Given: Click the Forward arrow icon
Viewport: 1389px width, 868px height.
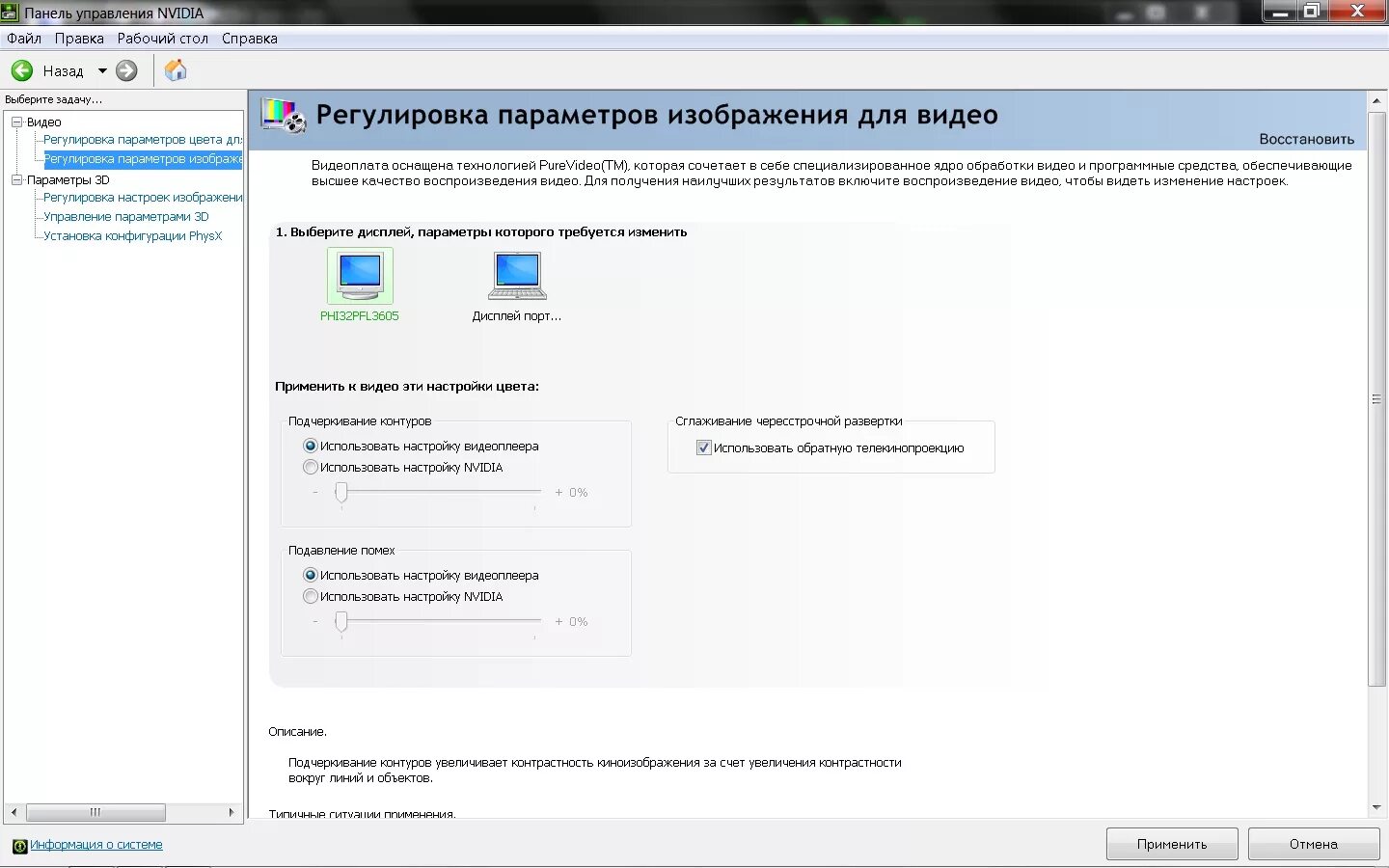Looking at the screenshot, I should (x=126, y=70).
